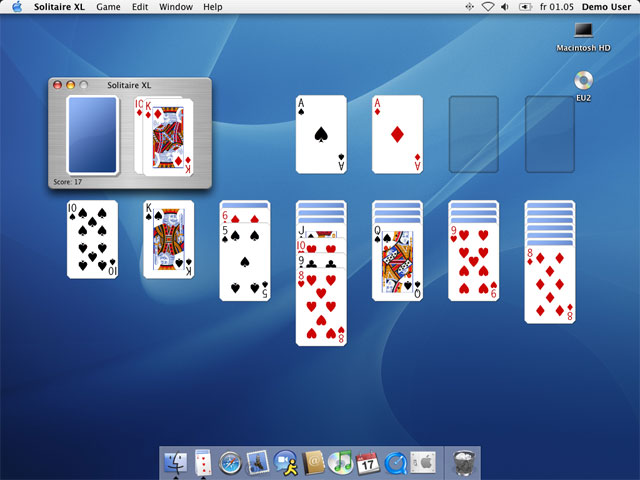
Task: Click the Ace of spades foundation
Action: coord(321,134)
